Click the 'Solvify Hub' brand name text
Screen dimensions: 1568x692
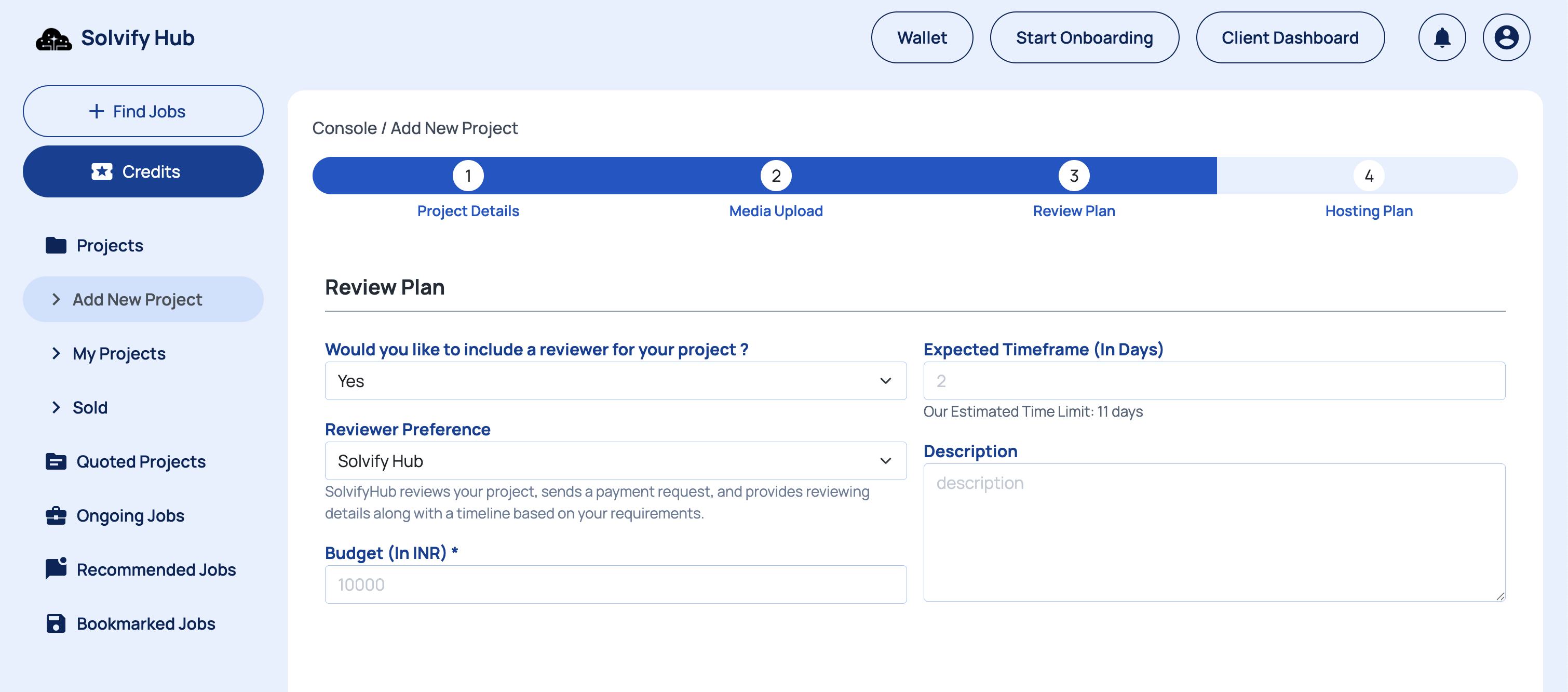coord(138,38)
